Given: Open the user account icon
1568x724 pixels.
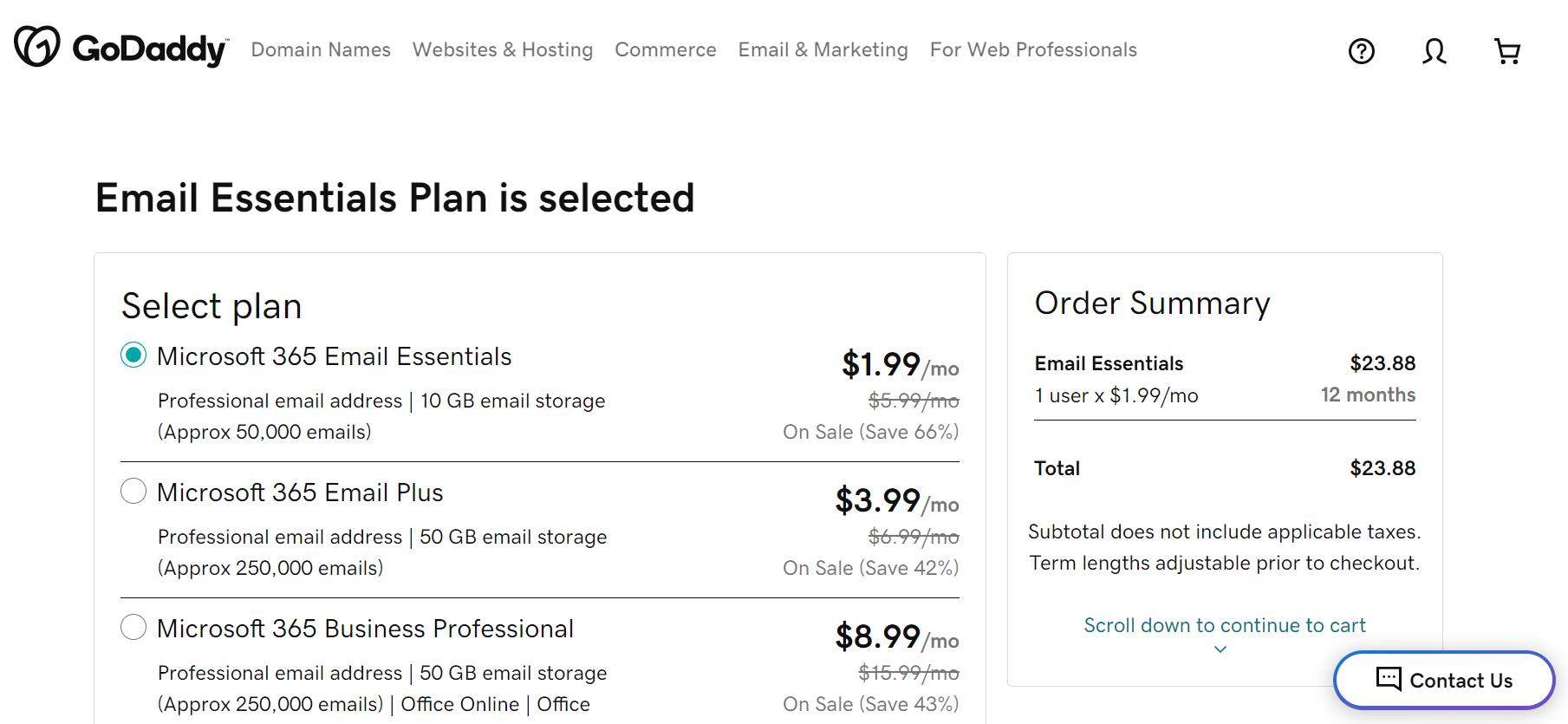Looking at the screenshot, I should (1434, 51).
